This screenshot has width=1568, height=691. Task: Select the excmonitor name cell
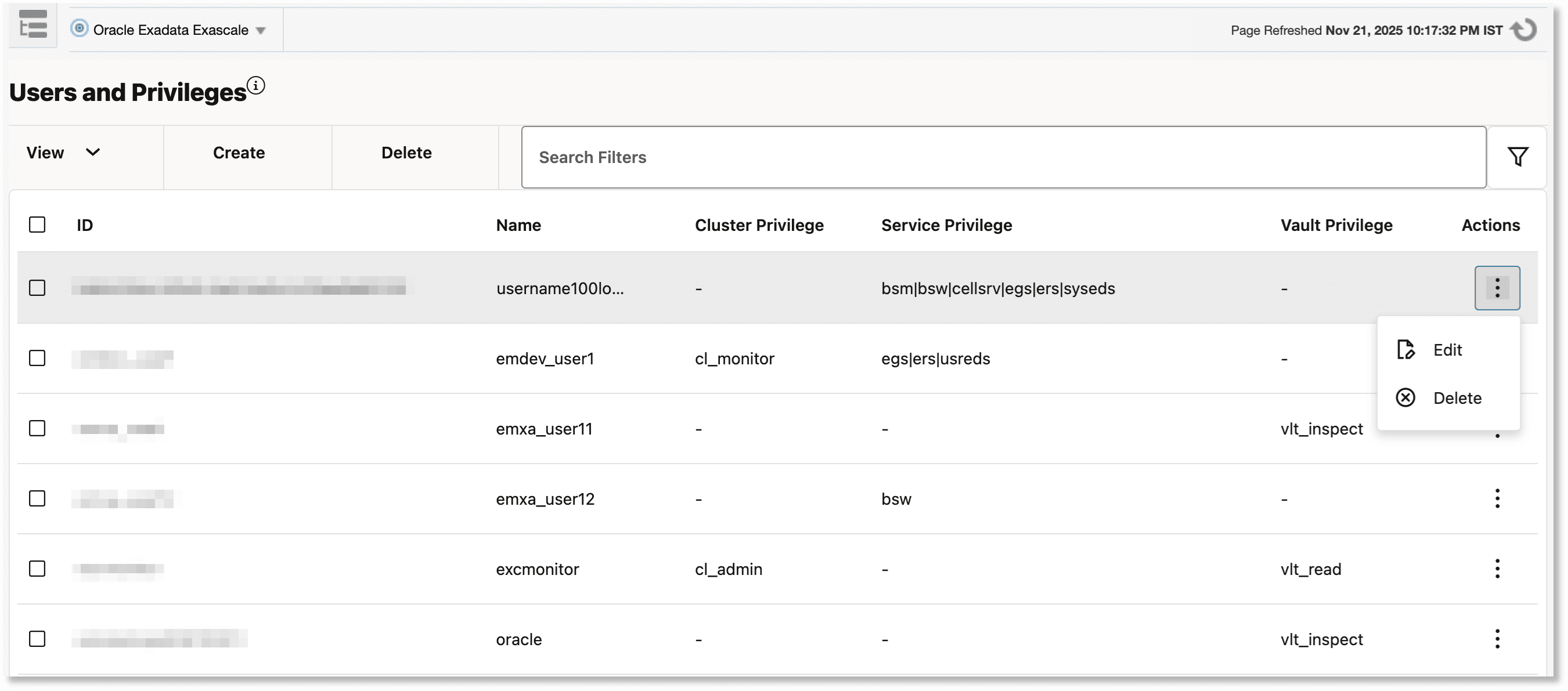tap(538, 569)
